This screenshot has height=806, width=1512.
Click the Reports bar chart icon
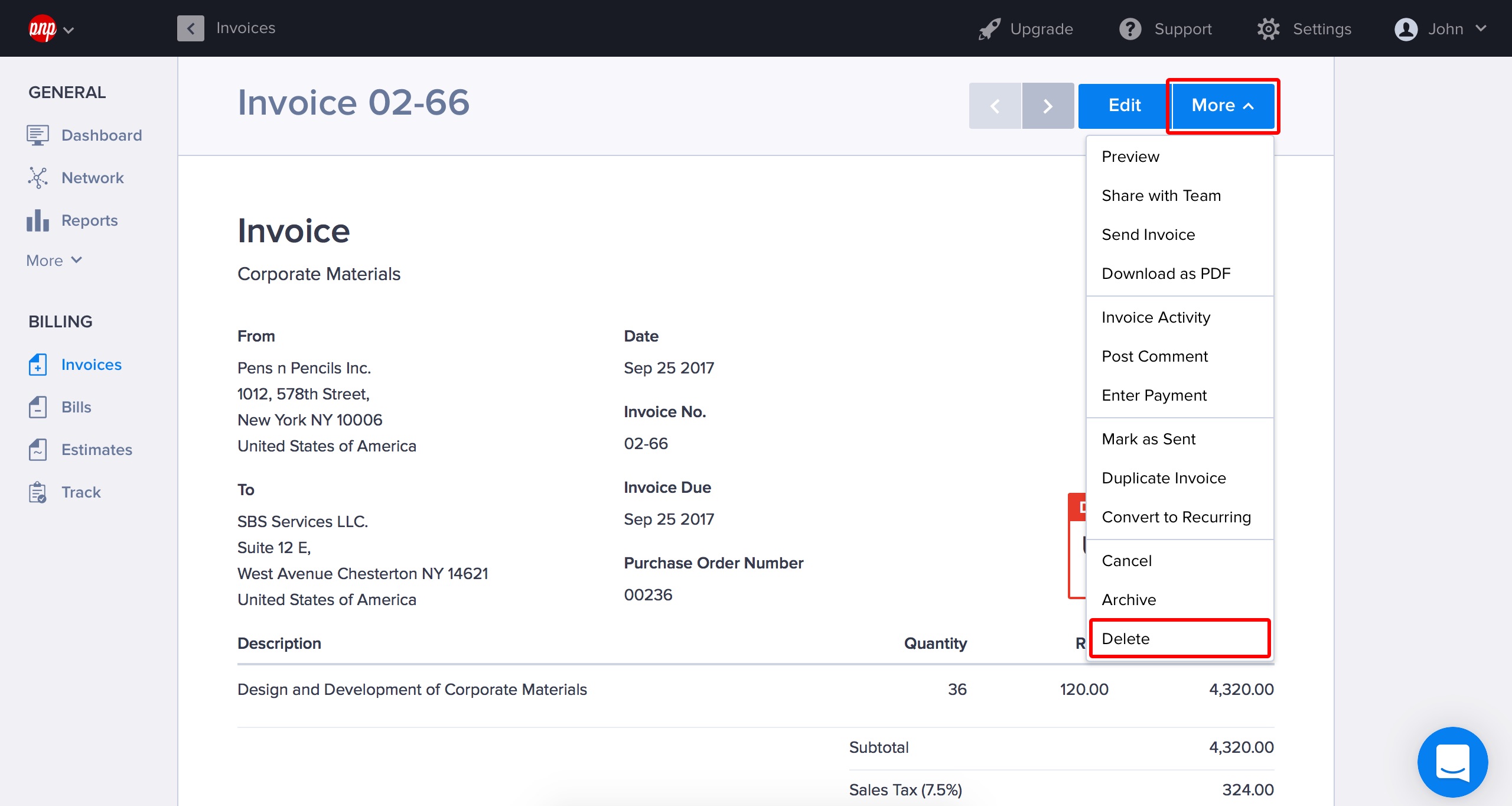tap(37, 220)
